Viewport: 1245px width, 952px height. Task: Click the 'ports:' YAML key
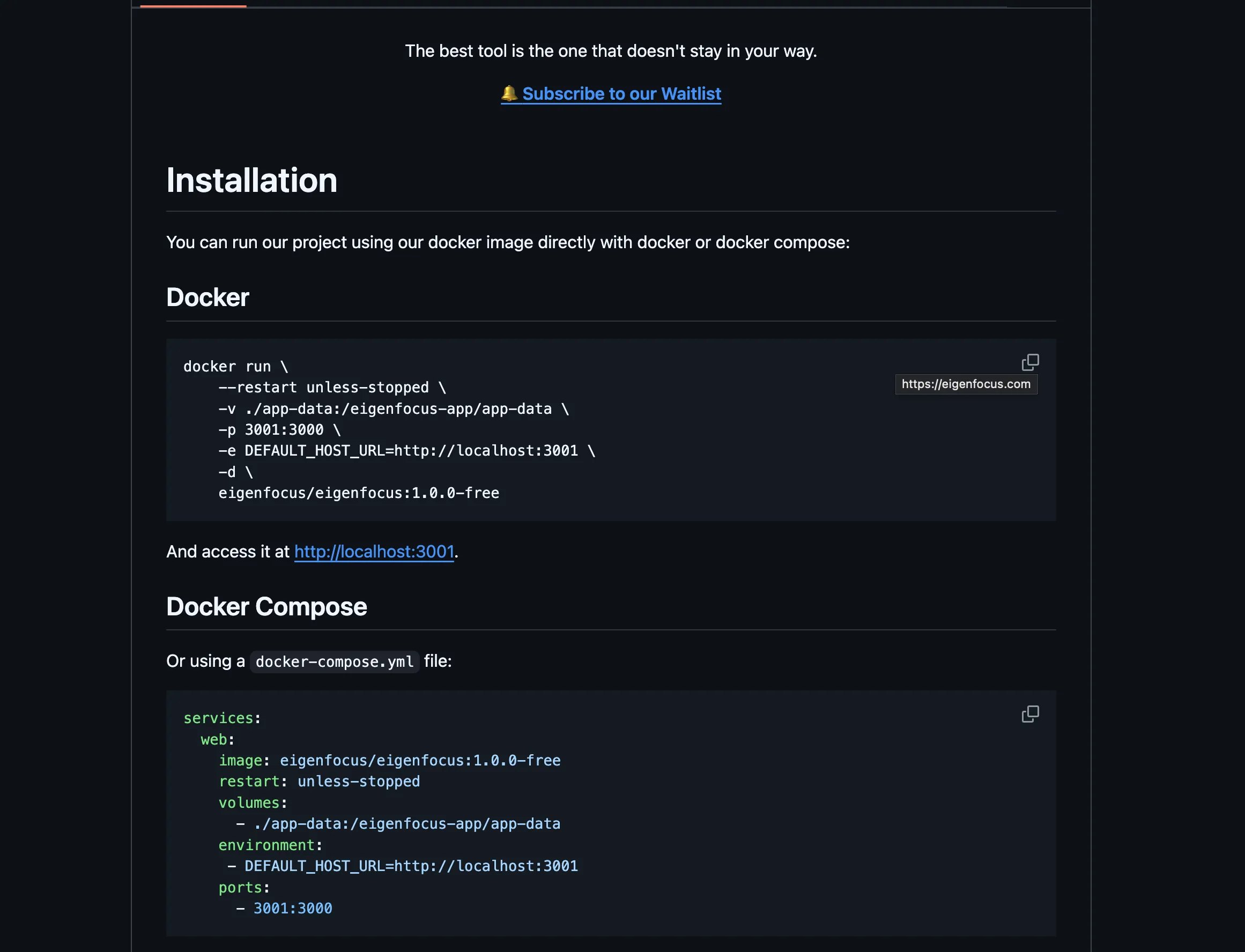pos(243,887)
